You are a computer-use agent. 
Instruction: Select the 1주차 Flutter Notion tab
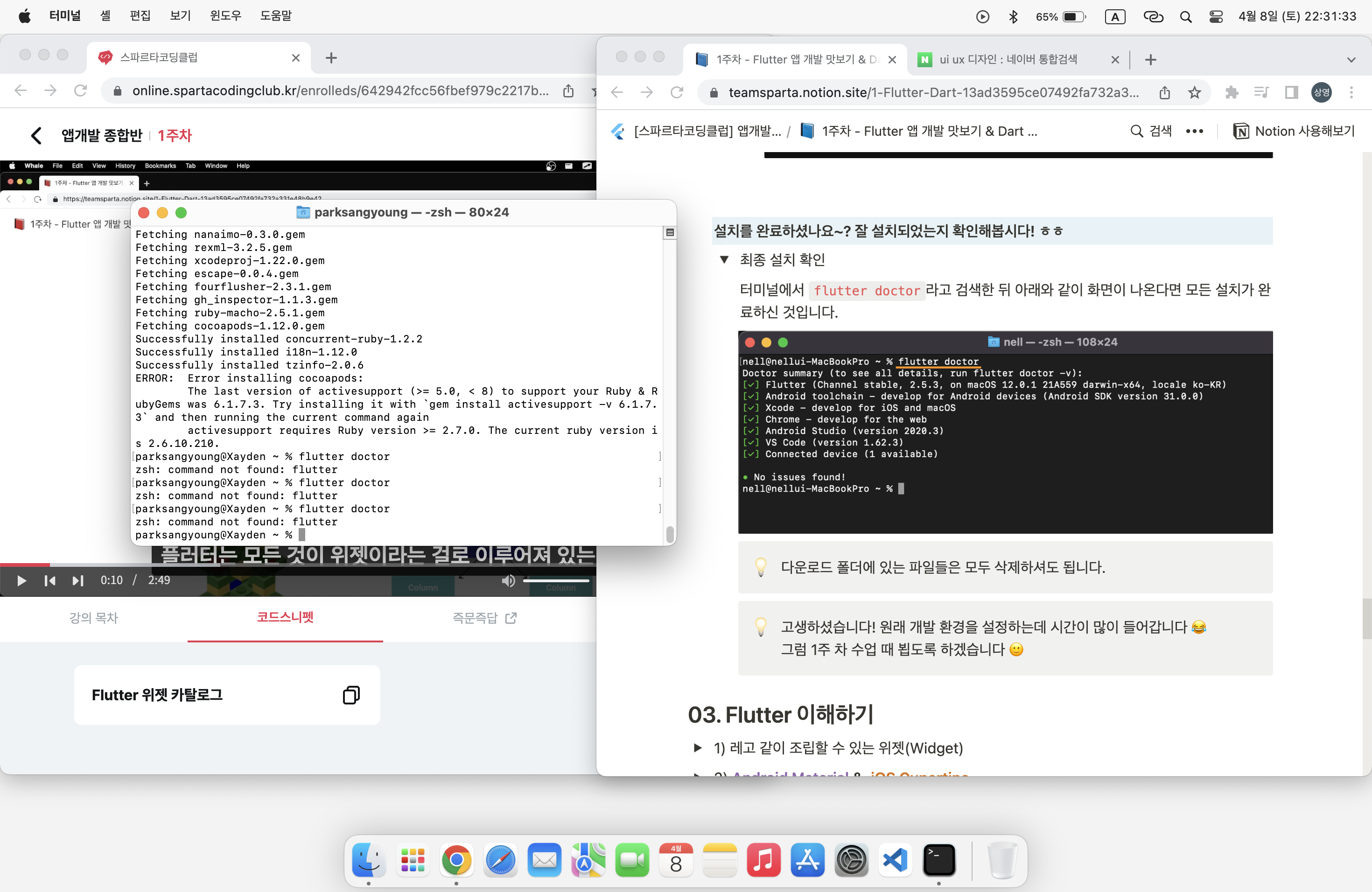(794, 59)
